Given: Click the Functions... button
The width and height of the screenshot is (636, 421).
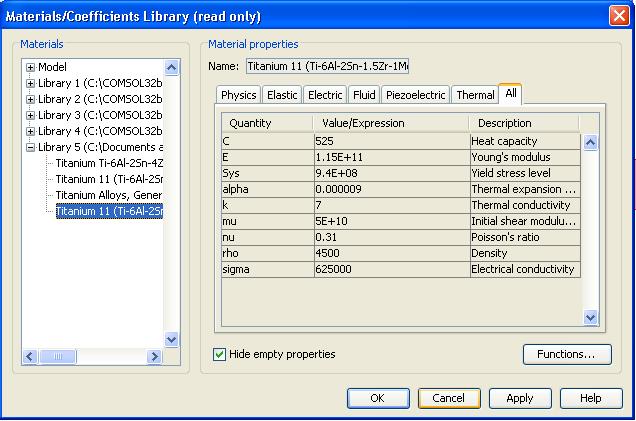Looking at the screenshot, I should coord(567,354).
